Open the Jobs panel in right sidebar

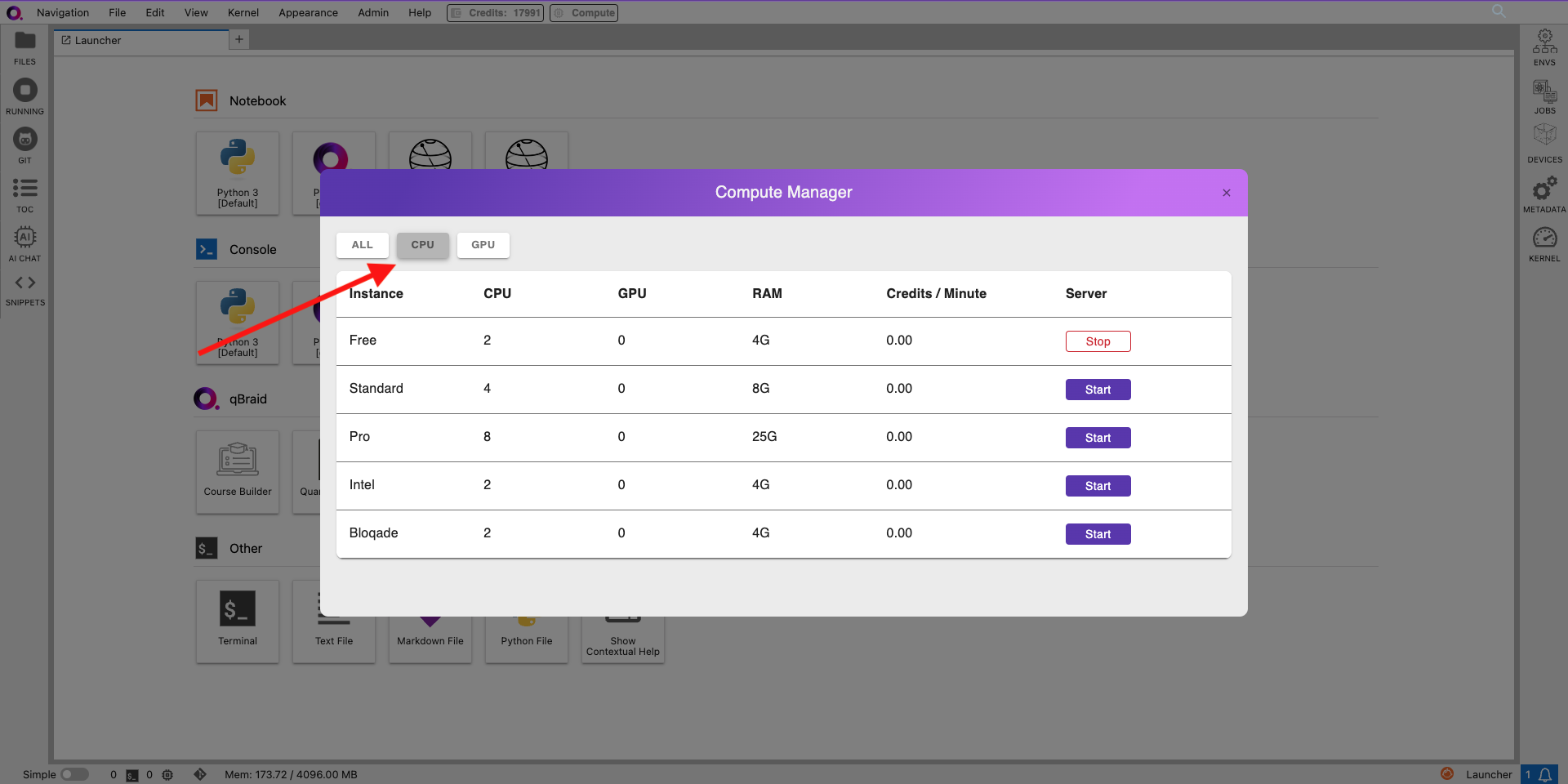tap(1544, 96)
